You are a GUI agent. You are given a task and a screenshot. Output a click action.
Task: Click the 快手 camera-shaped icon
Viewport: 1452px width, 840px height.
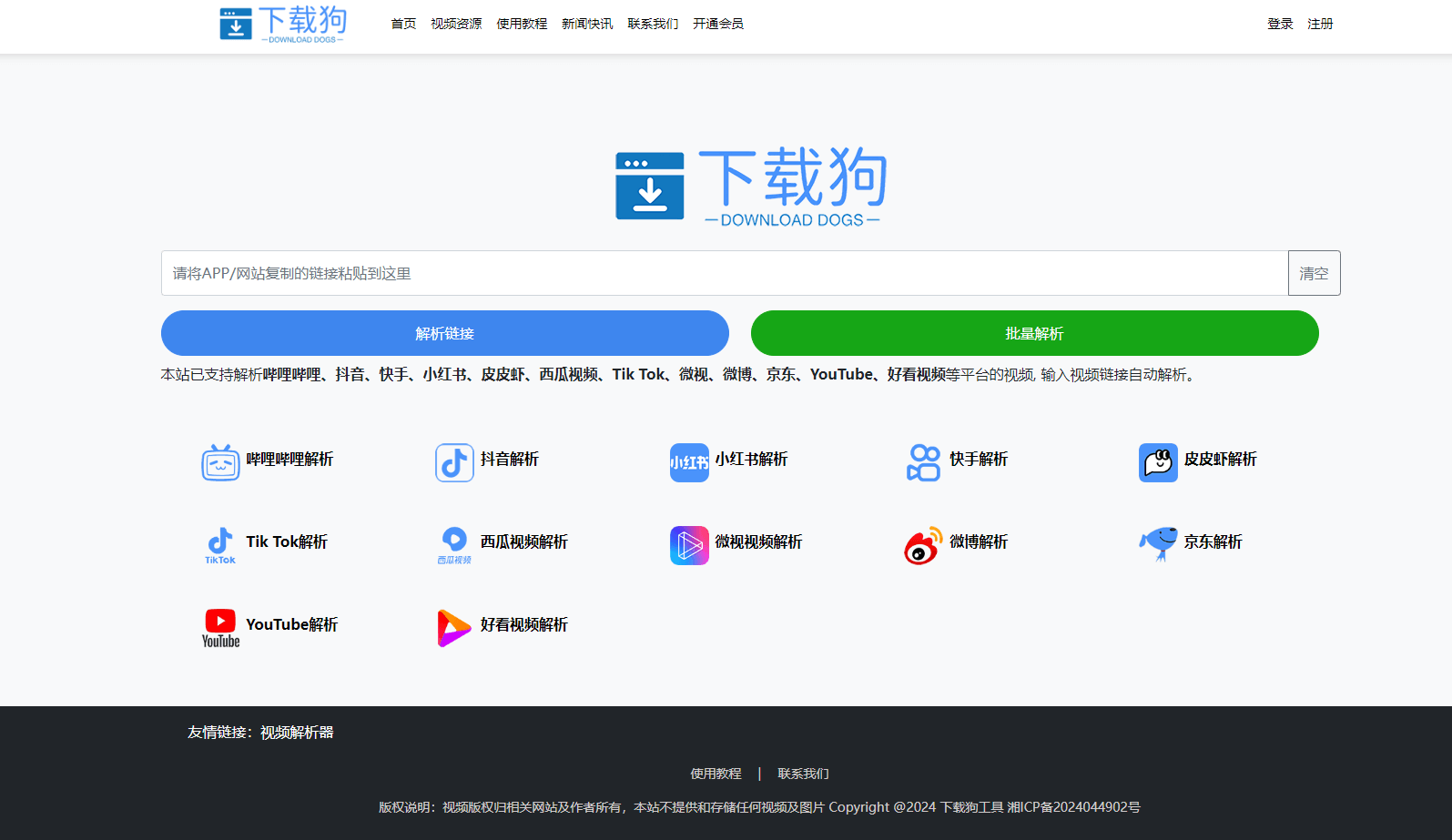tap(923, 462)
